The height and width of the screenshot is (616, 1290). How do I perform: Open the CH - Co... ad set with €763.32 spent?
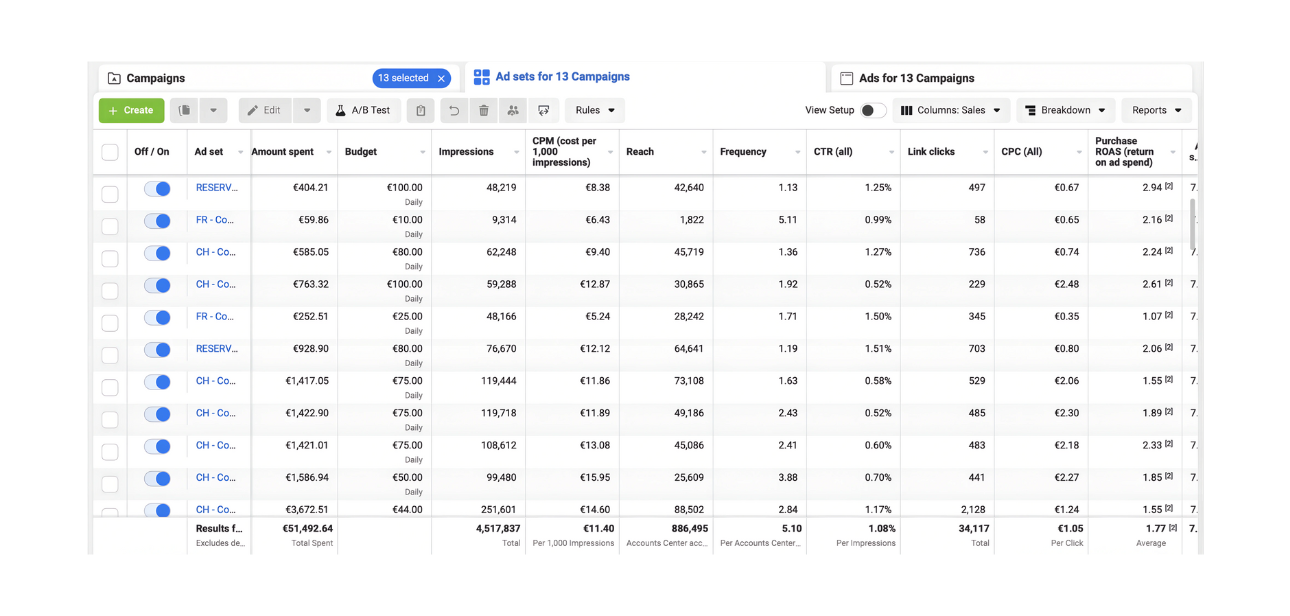(216, 284)
